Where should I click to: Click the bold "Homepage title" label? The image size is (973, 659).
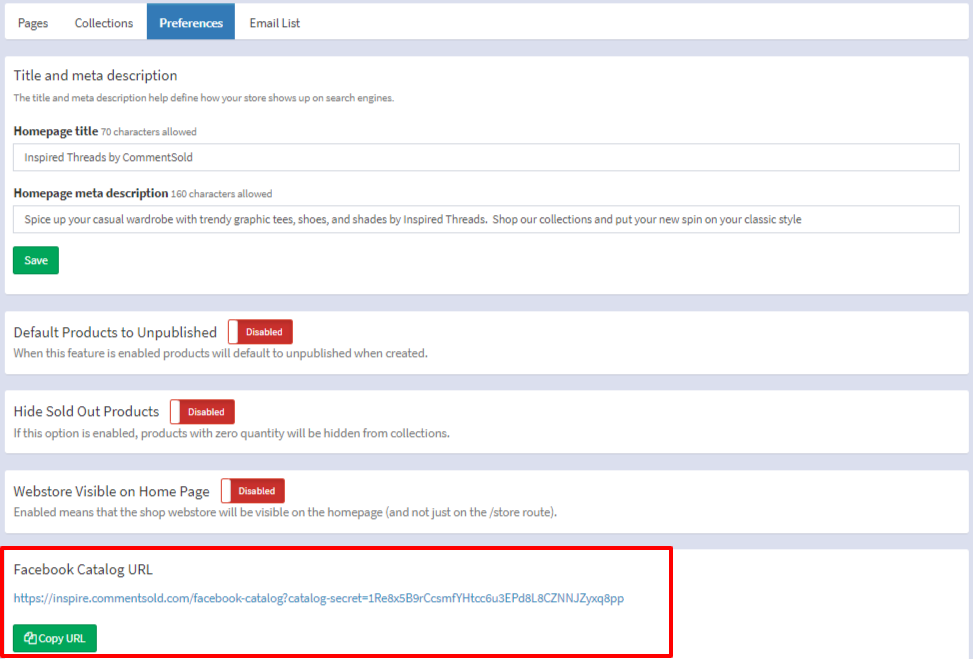point(56,131)
